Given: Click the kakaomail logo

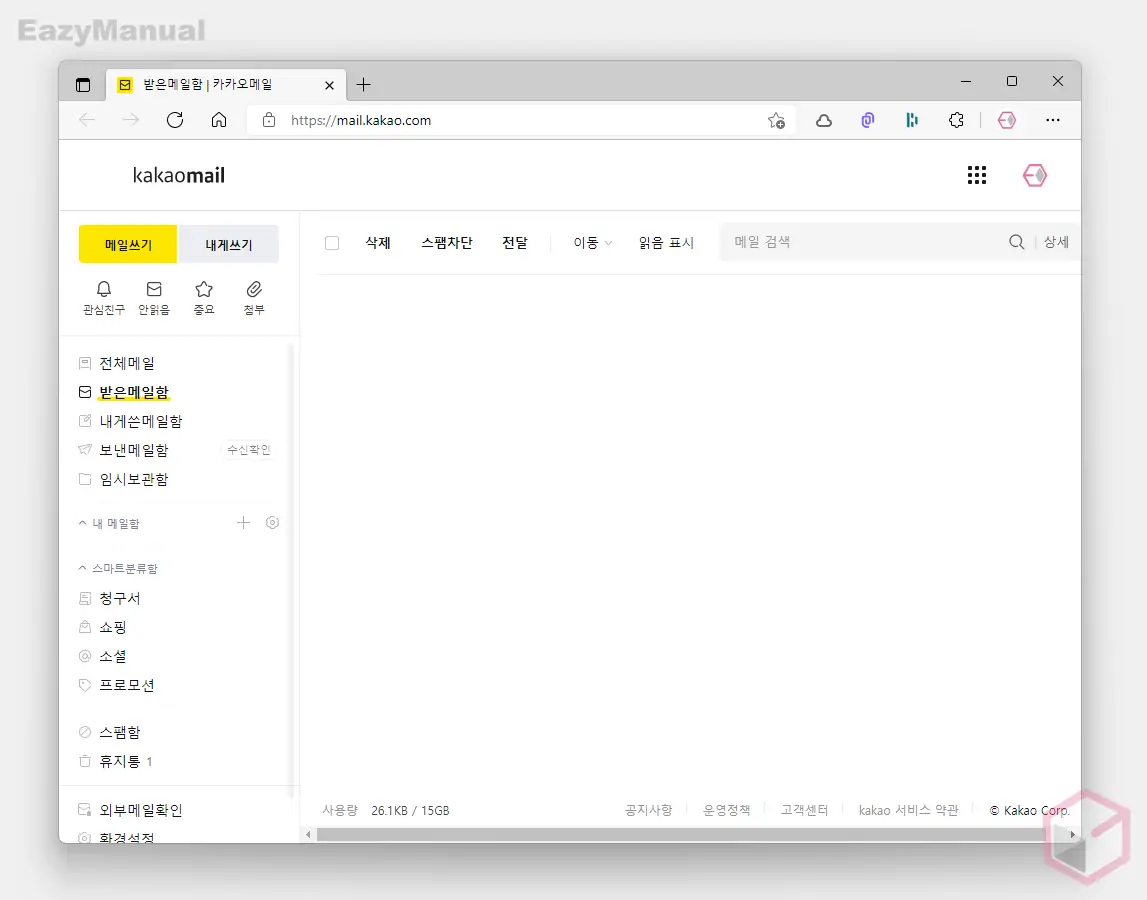Looking at the screenshot, I should click(x=178, y=176).
